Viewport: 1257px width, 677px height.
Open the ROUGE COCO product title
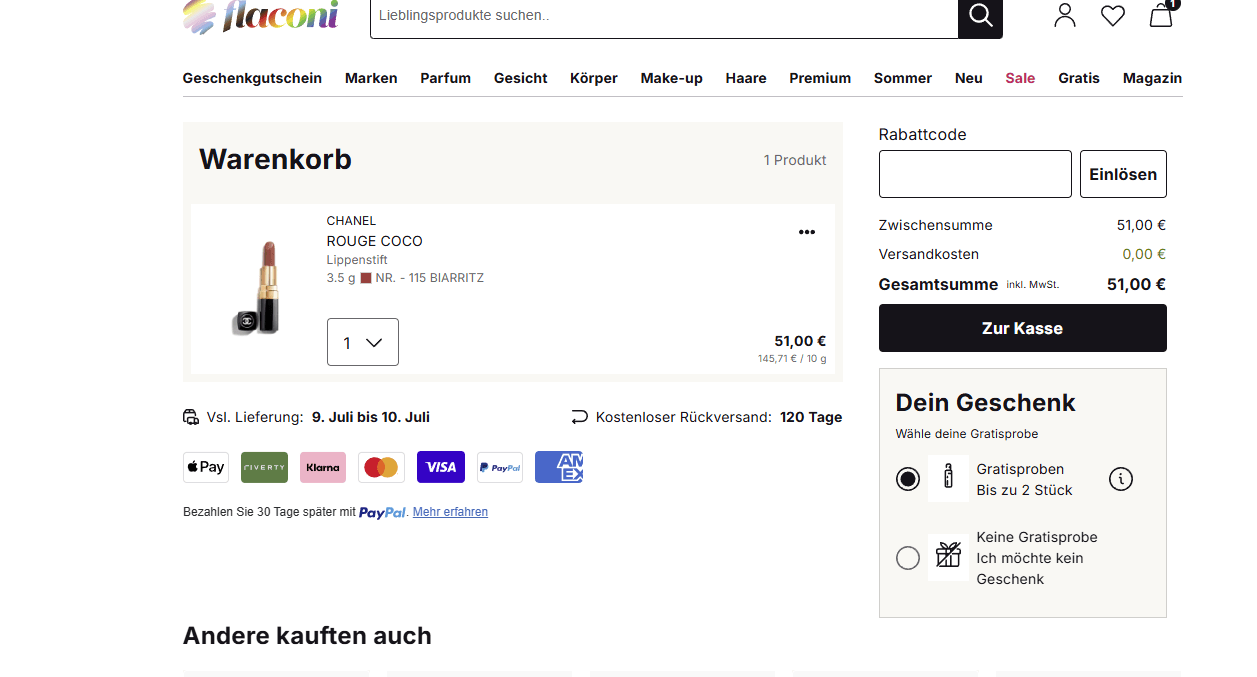tap(374, 241)
